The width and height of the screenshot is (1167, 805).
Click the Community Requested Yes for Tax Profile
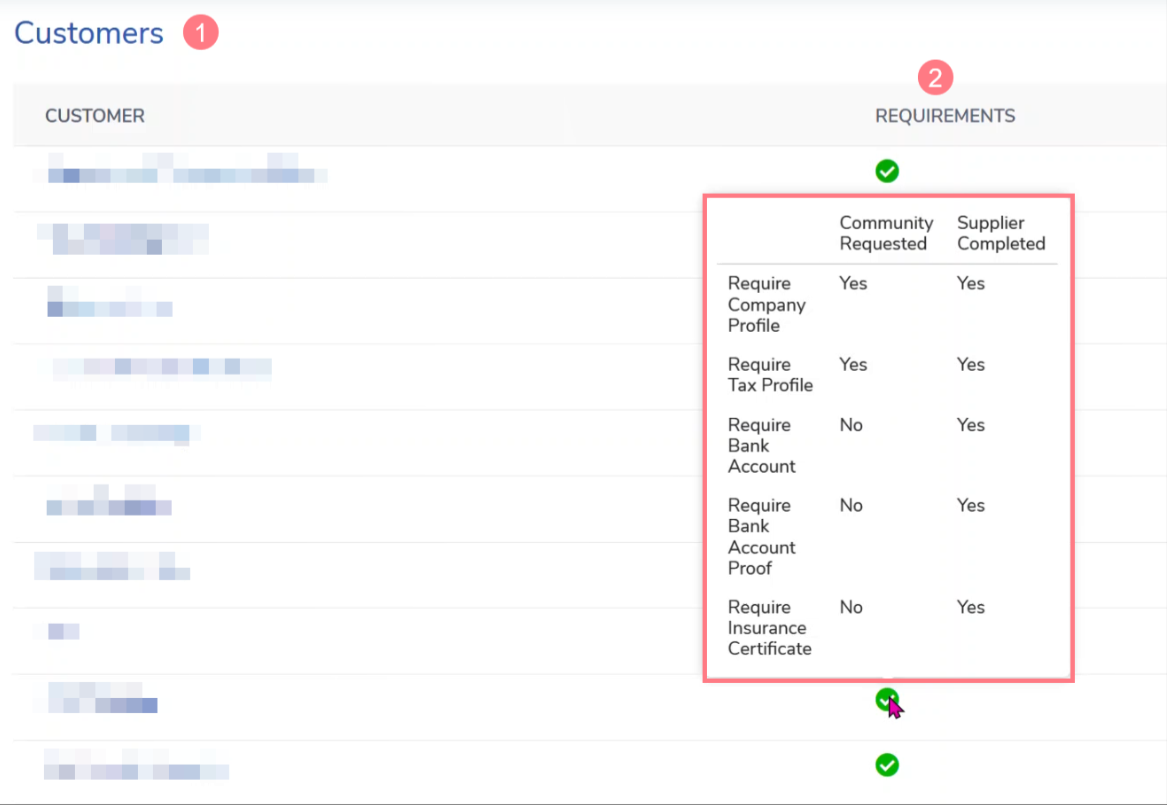tap(853, 364)
